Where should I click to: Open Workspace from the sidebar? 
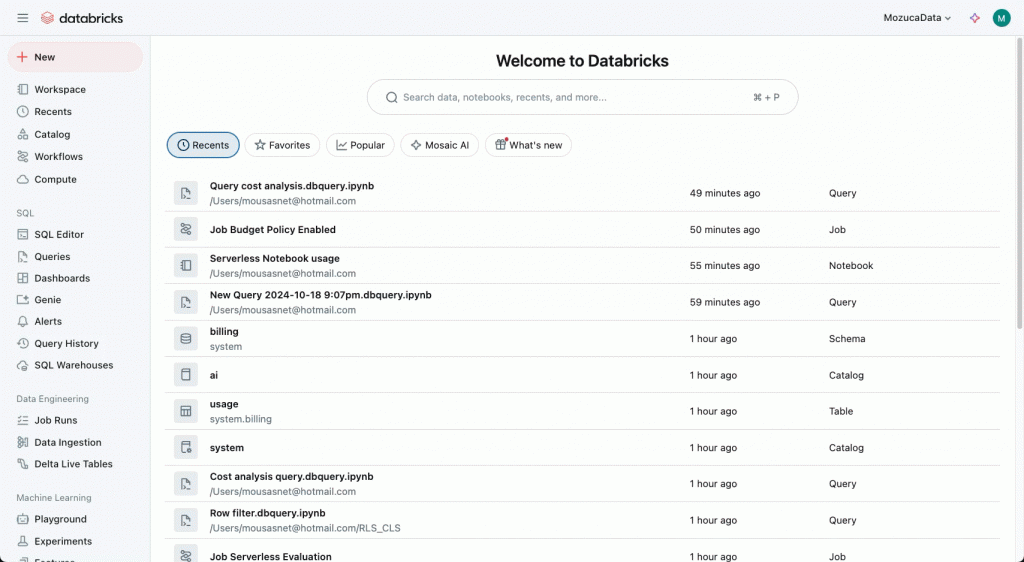tap(60, 90)
